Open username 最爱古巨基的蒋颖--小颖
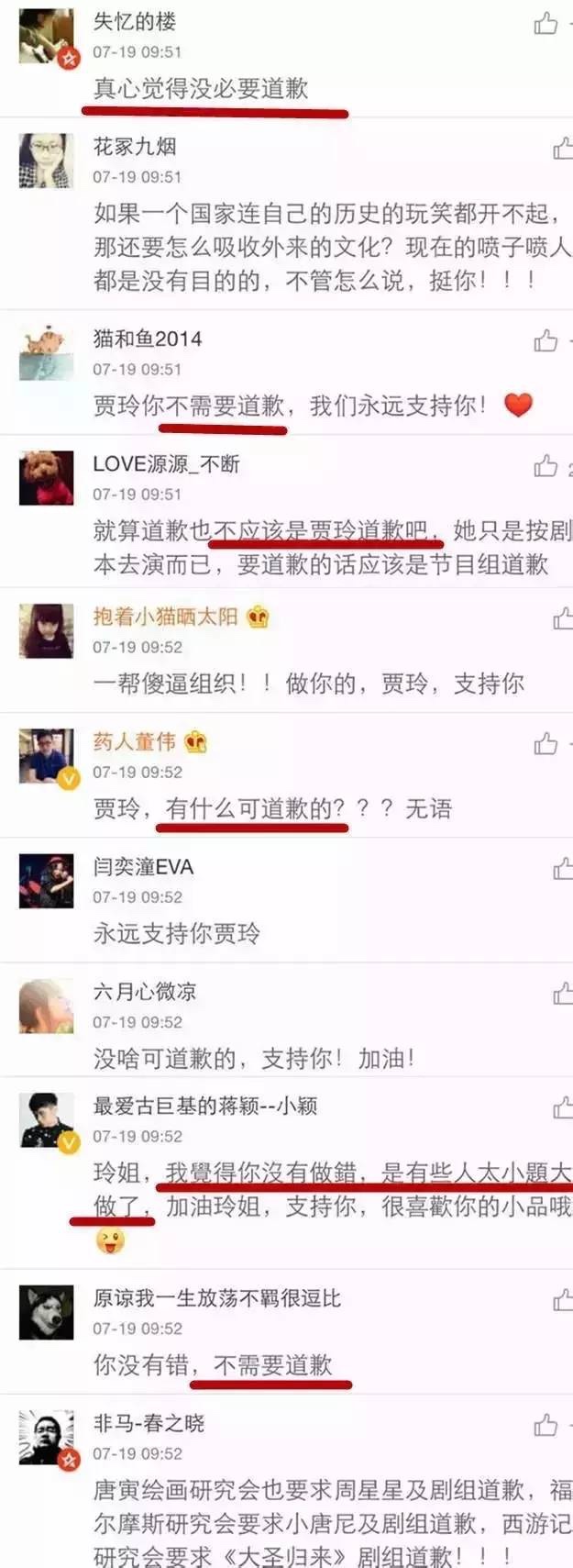573x1568 pixels. [x=205, y=1106]
